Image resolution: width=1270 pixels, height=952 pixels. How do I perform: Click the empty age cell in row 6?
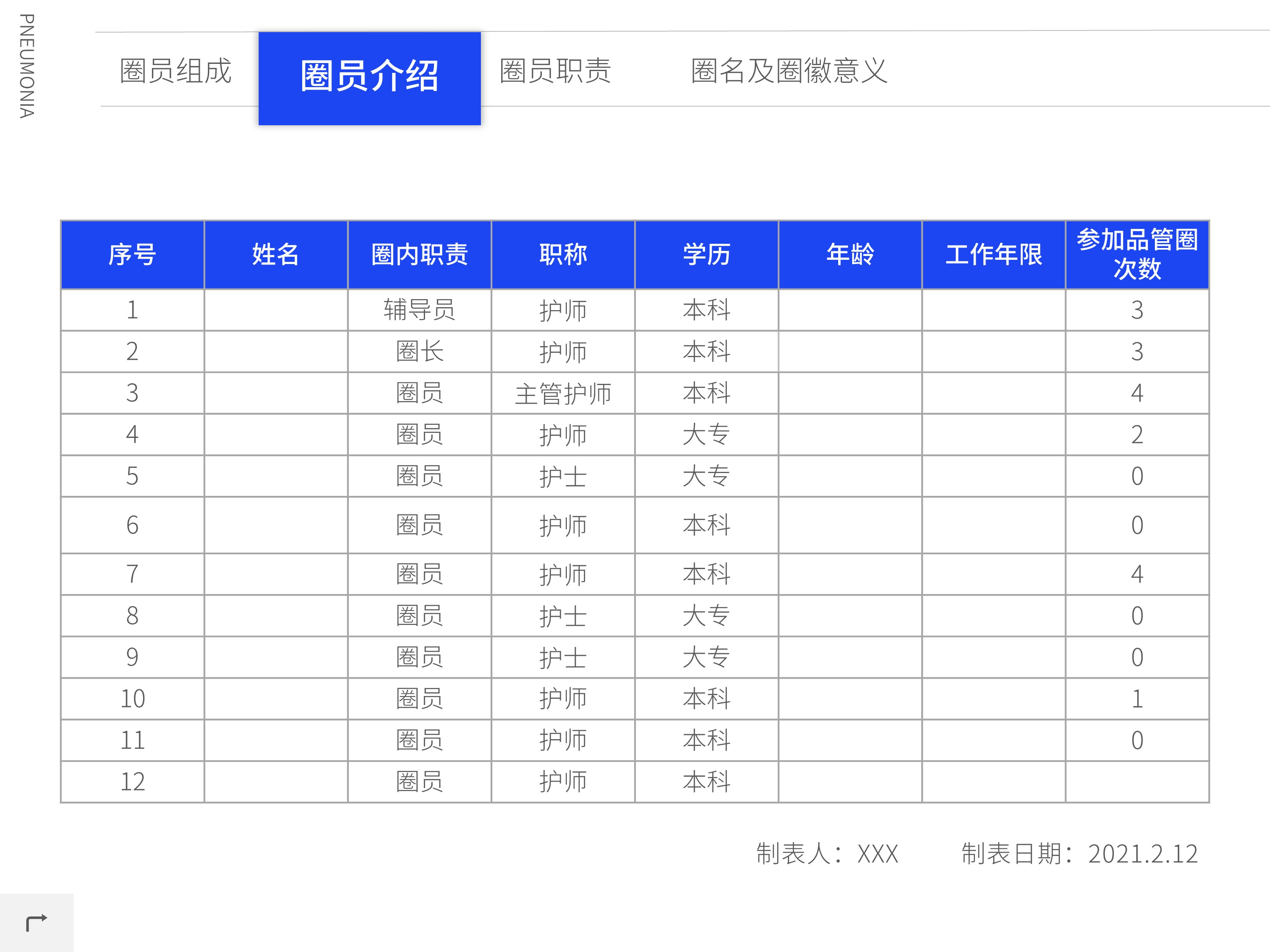[x=850, y=525]
